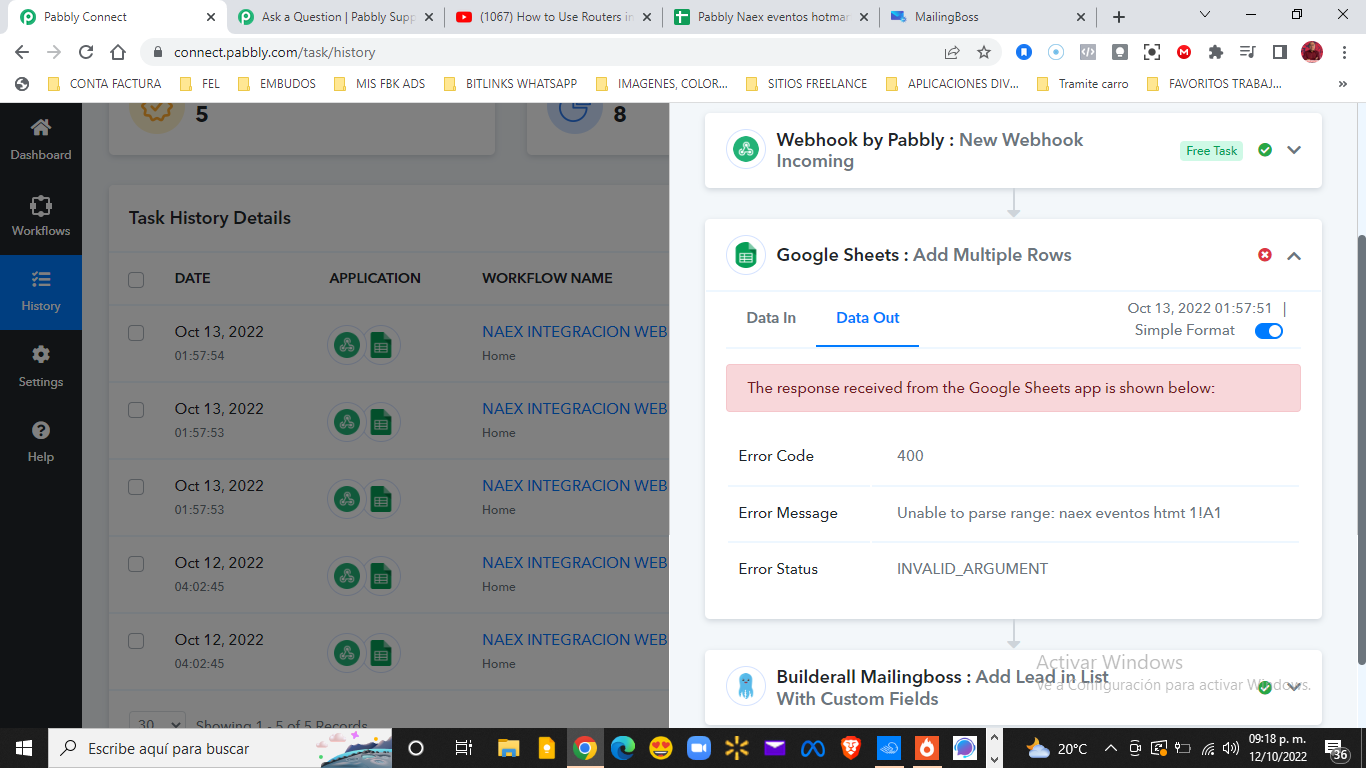Open the records-per-page dropdown showing 30
The height and width of the screenshot is (768, 1366).
[158, 724]
